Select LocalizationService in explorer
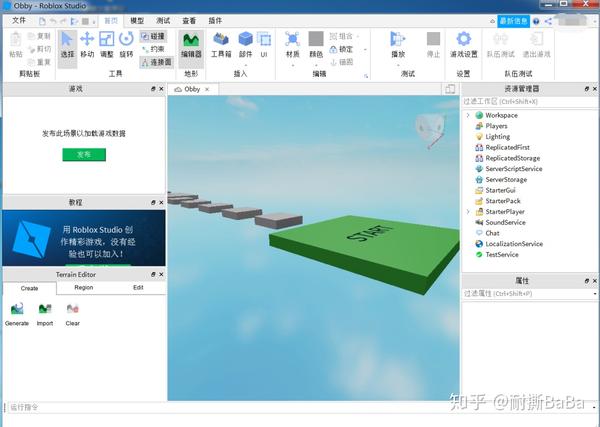The image size is (600, 427). pos(514,244)
